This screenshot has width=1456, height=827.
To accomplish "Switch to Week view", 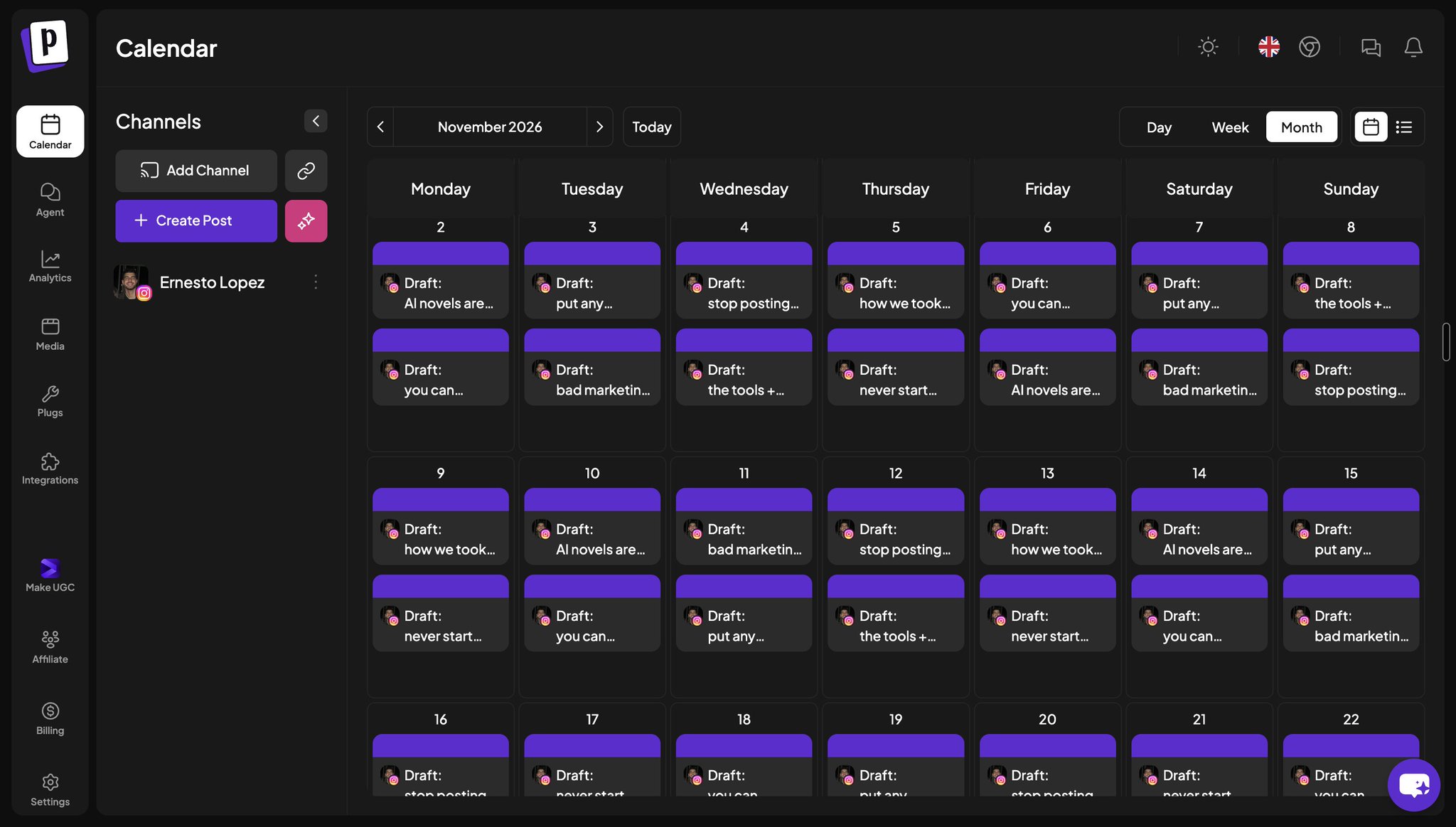I will click(x=1230, y=127).
